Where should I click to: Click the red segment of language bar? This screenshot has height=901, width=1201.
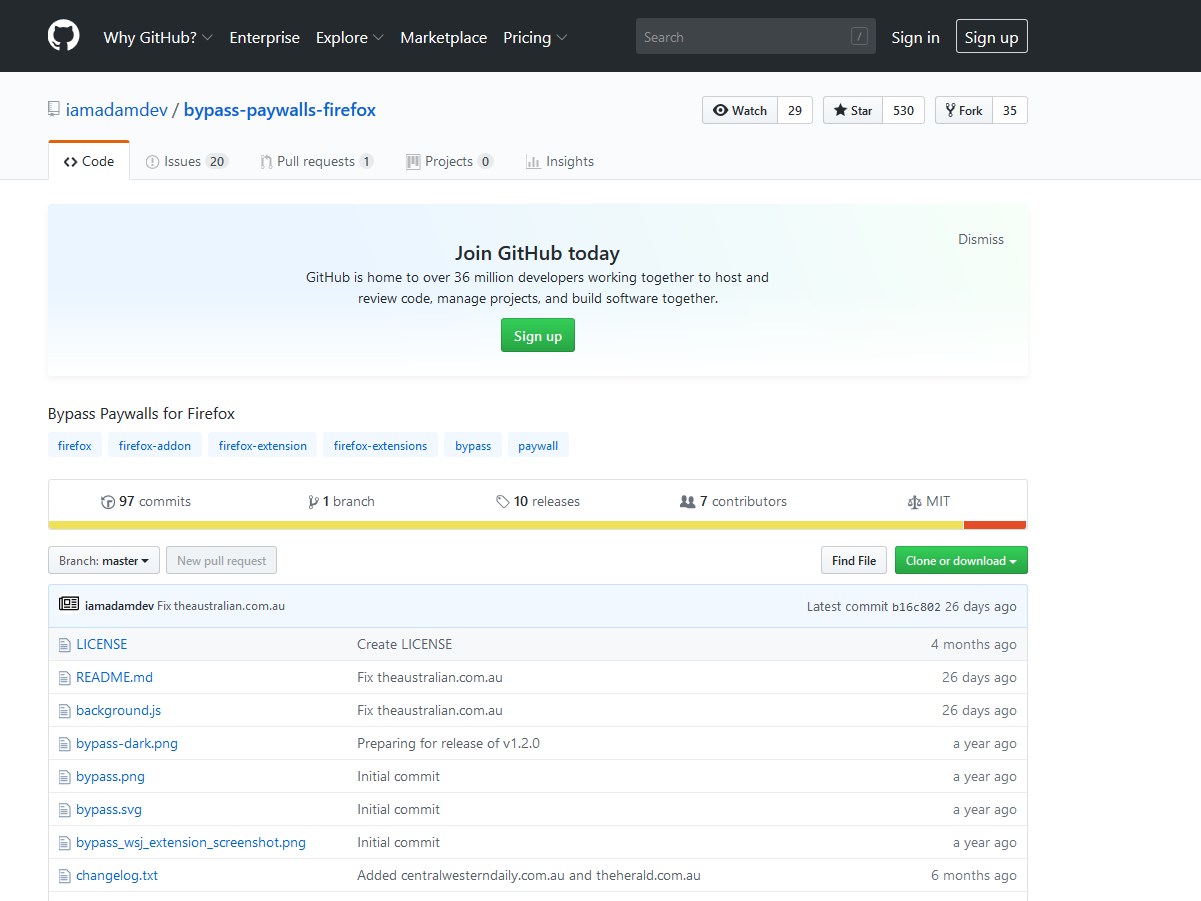(x=995, y=525)
